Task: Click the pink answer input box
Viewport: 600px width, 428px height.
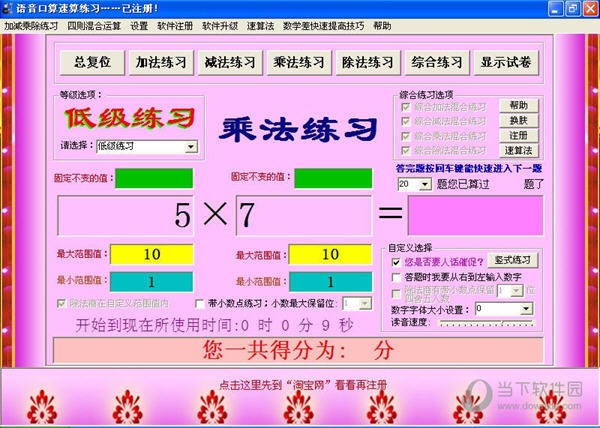Action: click(475, 215)
